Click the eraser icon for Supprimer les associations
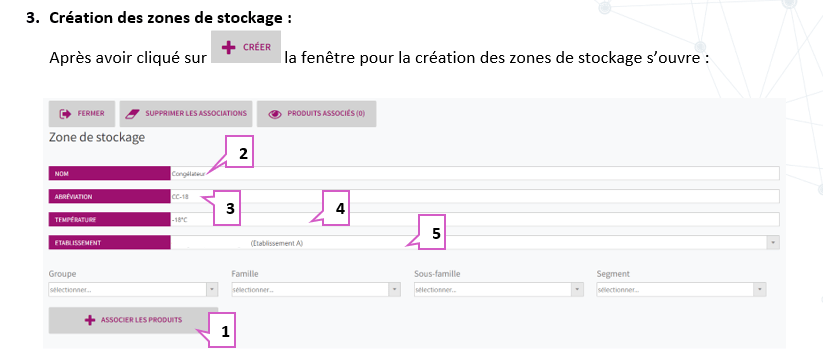This screenshot has width=823, height=360. pos(131,114)
